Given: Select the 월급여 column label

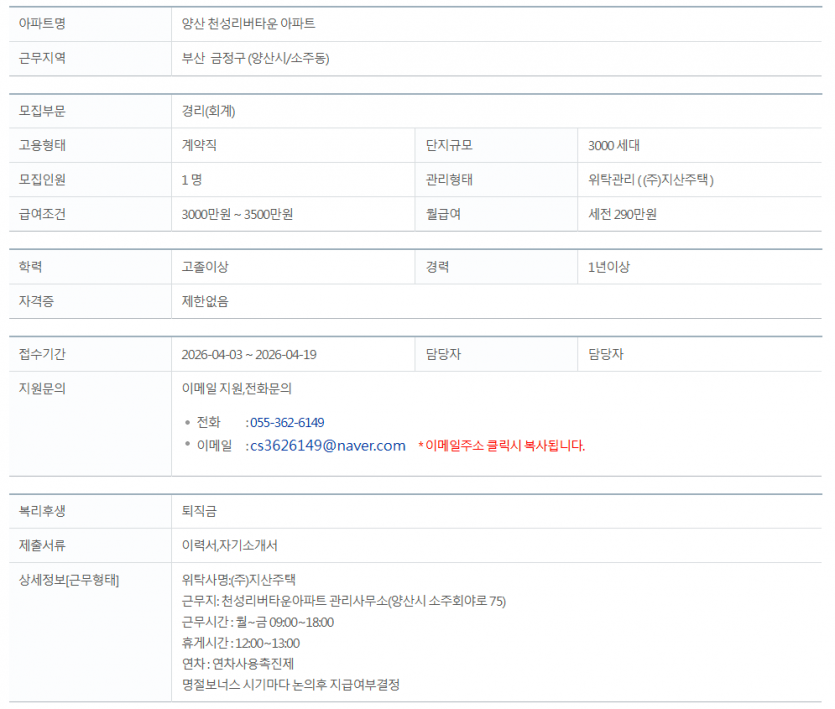Looking at the screenshot, I should [443, 214].
